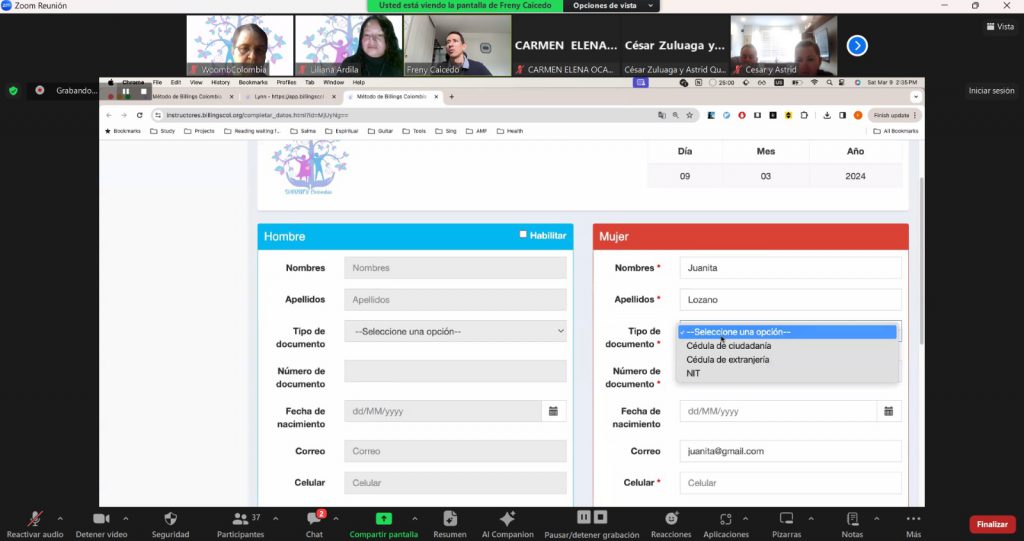Open the Más three-dots menu

tap(914, 519)
